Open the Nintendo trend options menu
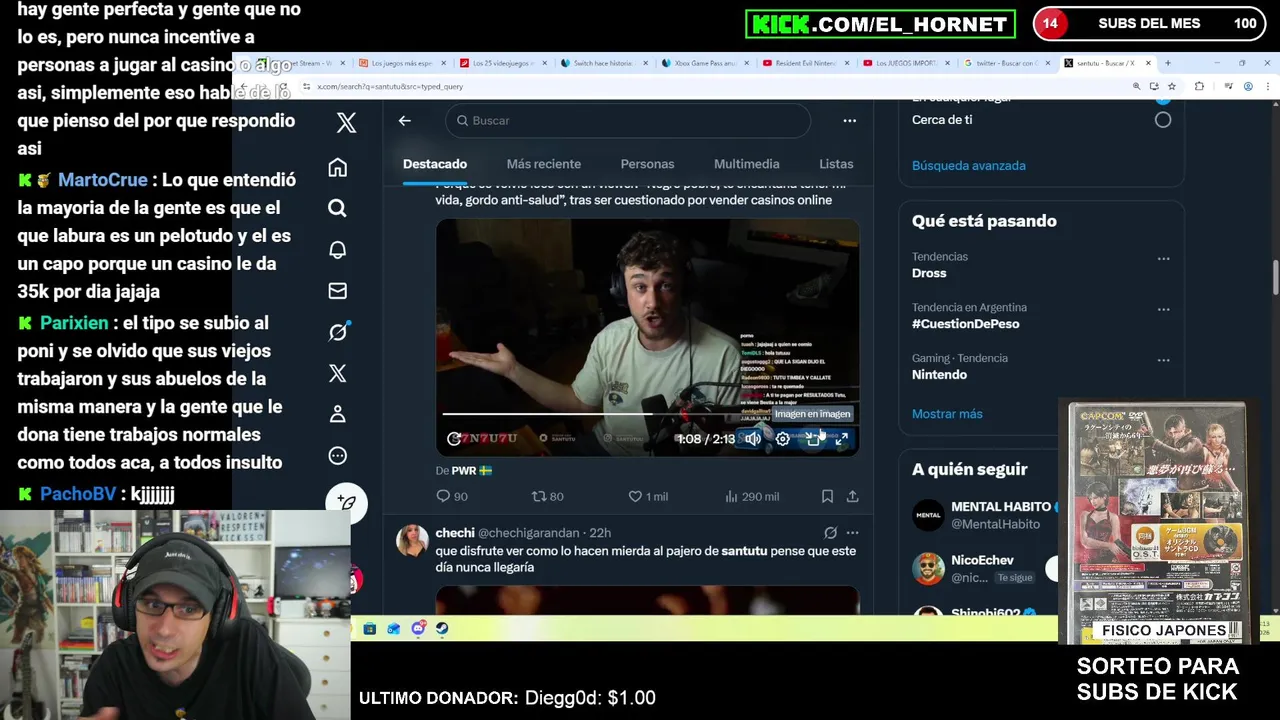 pos(1163,360)
